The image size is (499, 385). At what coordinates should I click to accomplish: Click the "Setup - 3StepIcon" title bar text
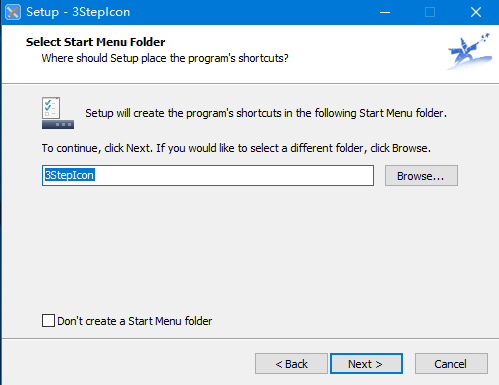[x=78, y=12]
